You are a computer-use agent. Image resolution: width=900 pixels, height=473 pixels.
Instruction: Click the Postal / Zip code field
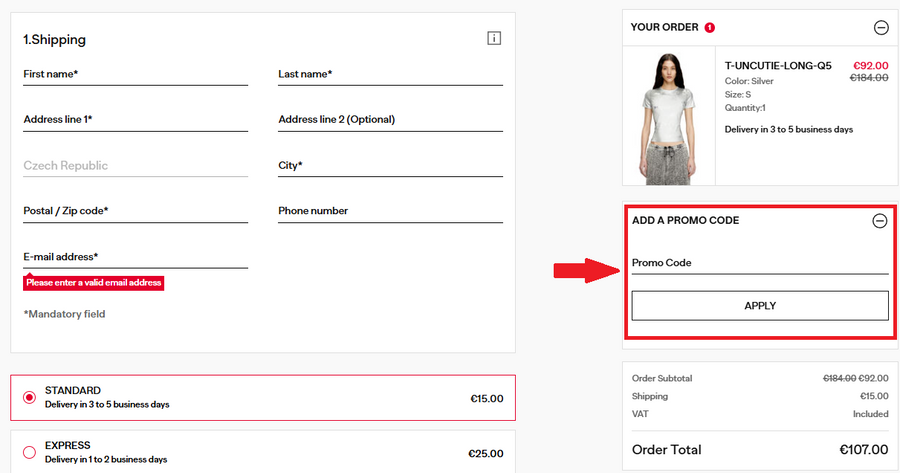pyautogui.click(x=135, y=211)
